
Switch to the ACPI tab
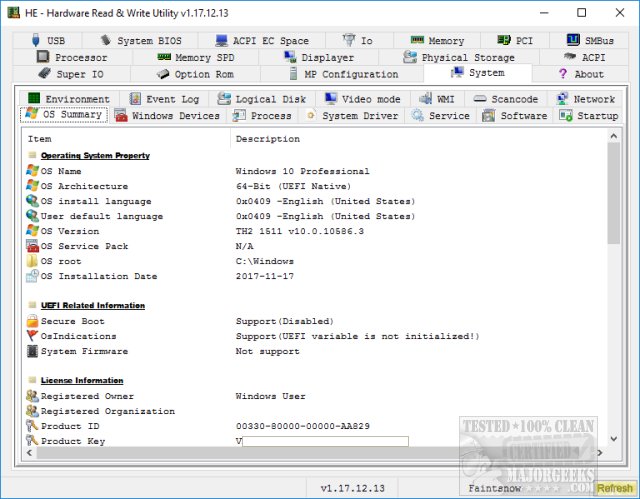(x=584, y=57)
